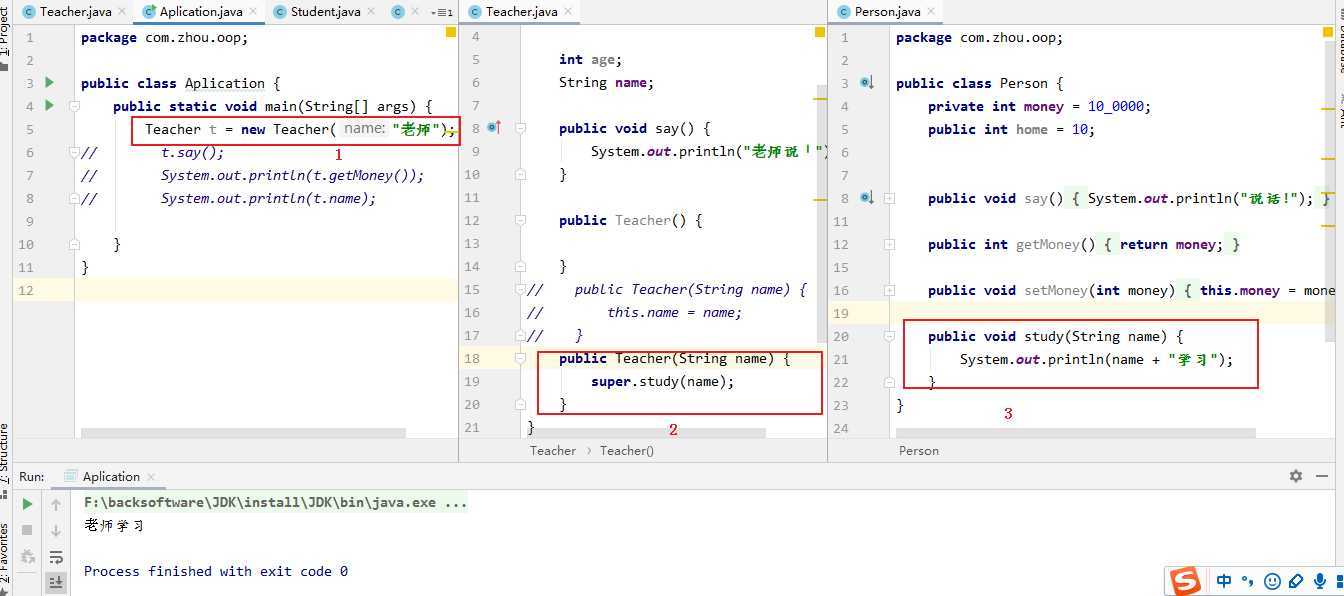1344x596 pixels.
Task: Click the super.study(name) call in Teacher.java
Action: coord(662,381)
